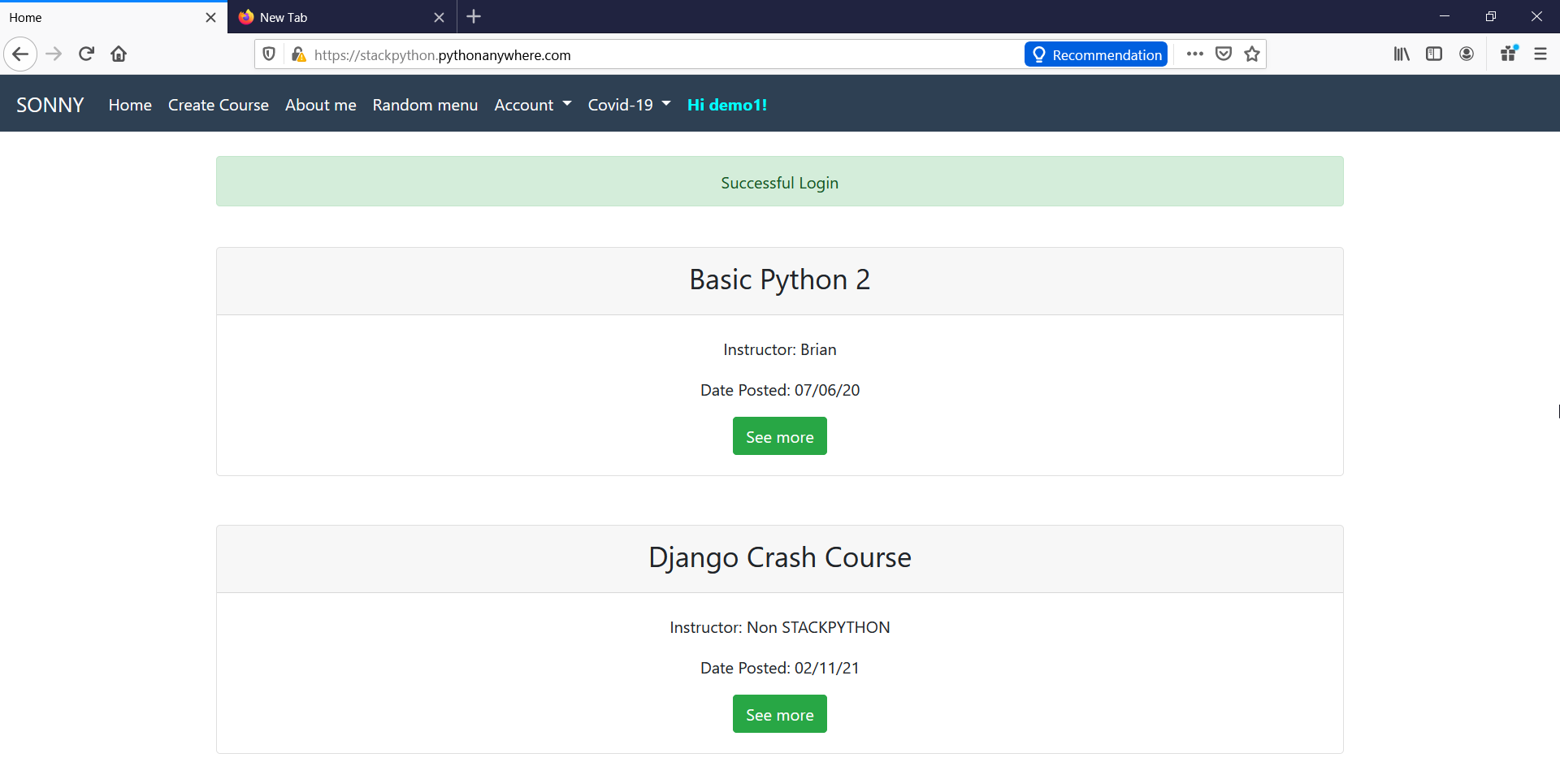Click the Hi demo1! greeting

tap(727, 105)
